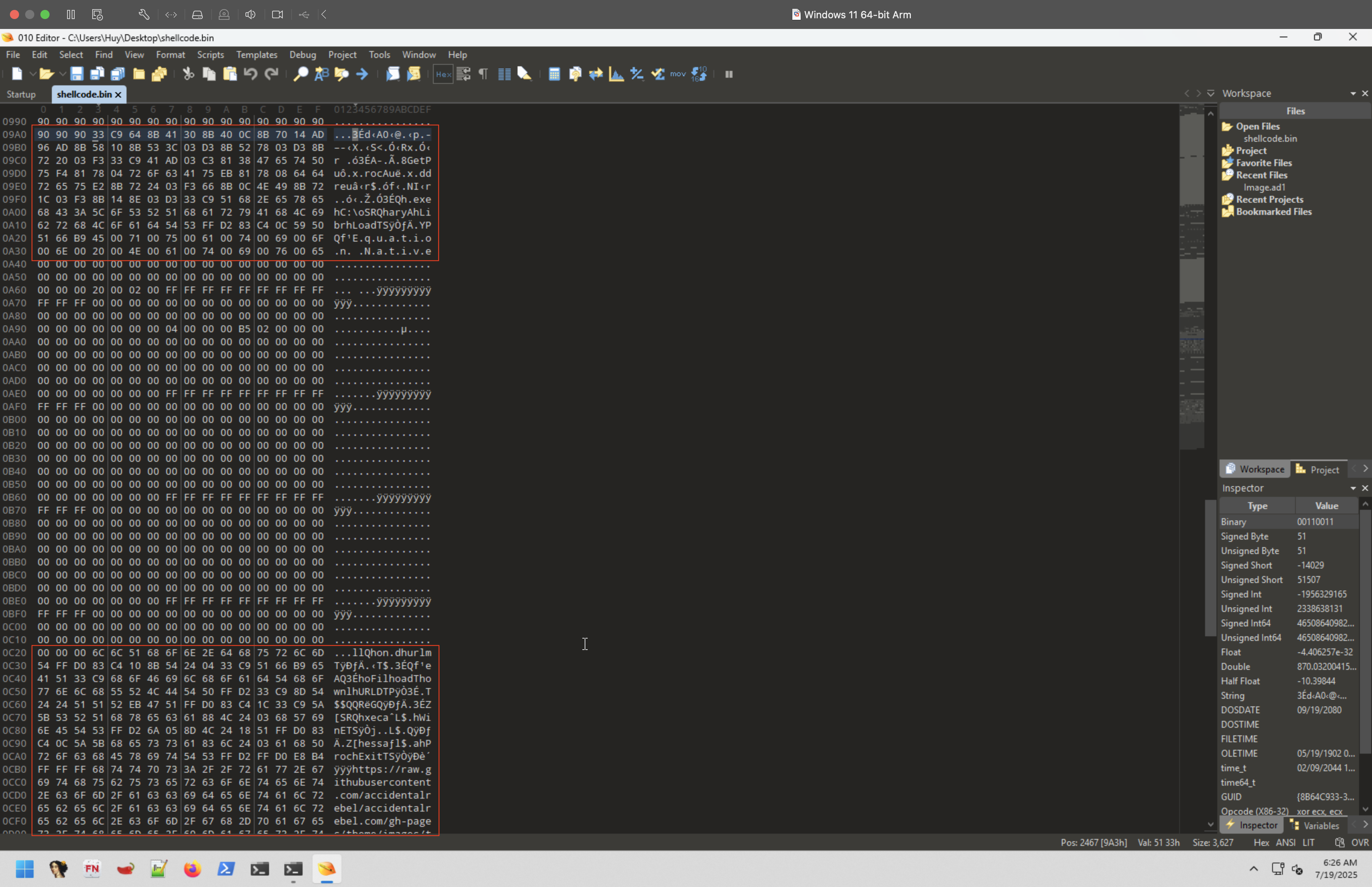1372x887 pixels.
Task: Open shellcode.bin in the Workspace list
Action: pos(1269,138)
